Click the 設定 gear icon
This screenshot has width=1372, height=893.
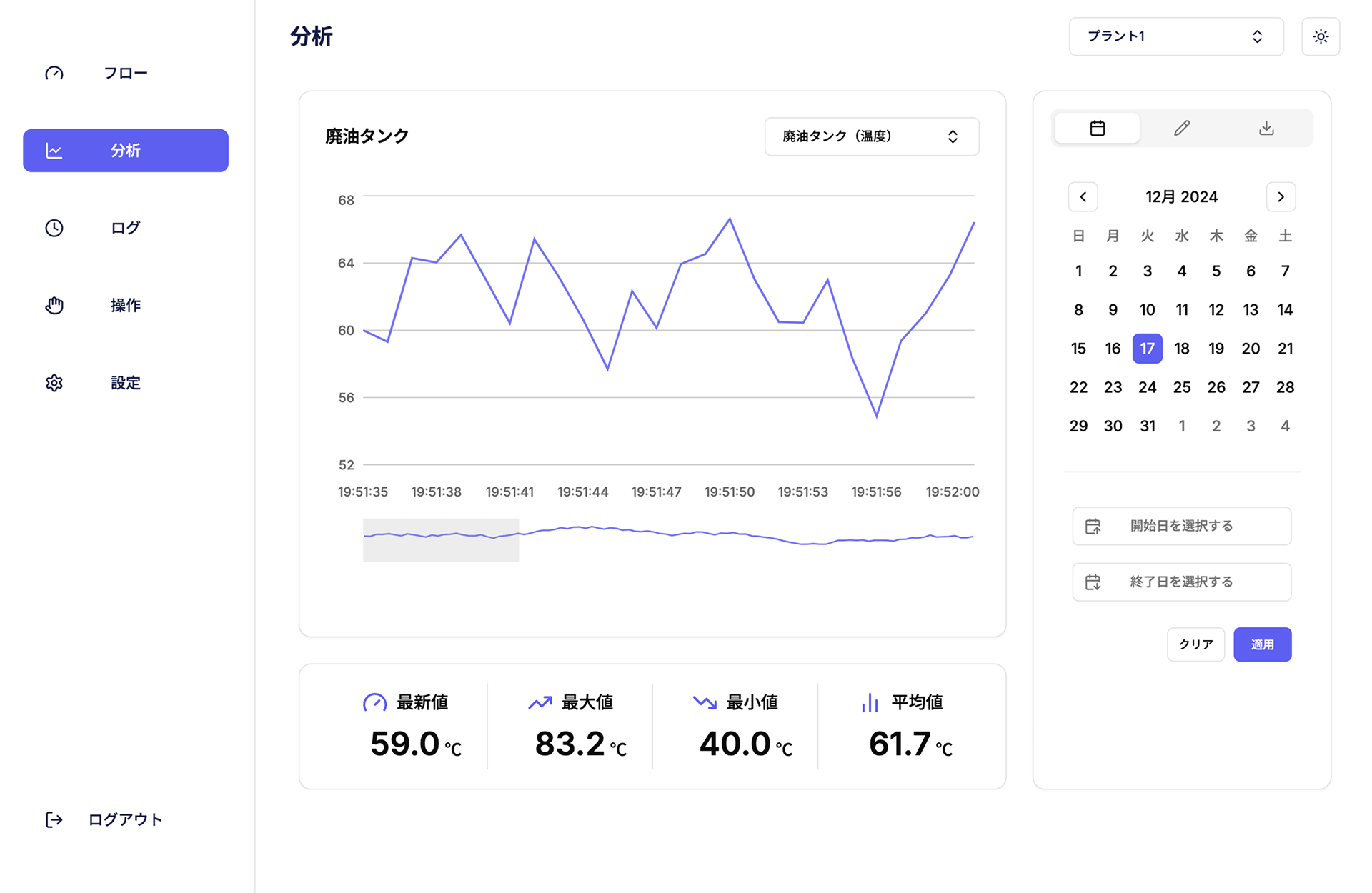(x=54, y=383)
